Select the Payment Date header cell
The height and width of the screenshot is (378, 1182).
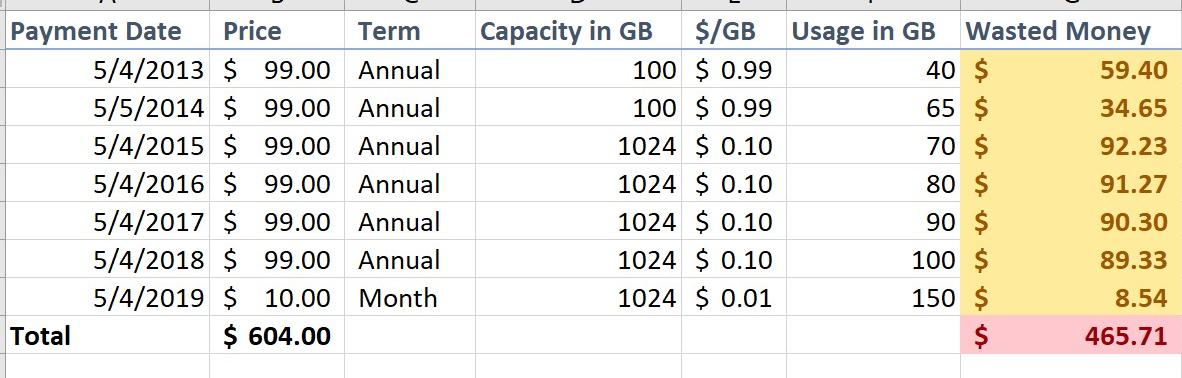(107, 31)
